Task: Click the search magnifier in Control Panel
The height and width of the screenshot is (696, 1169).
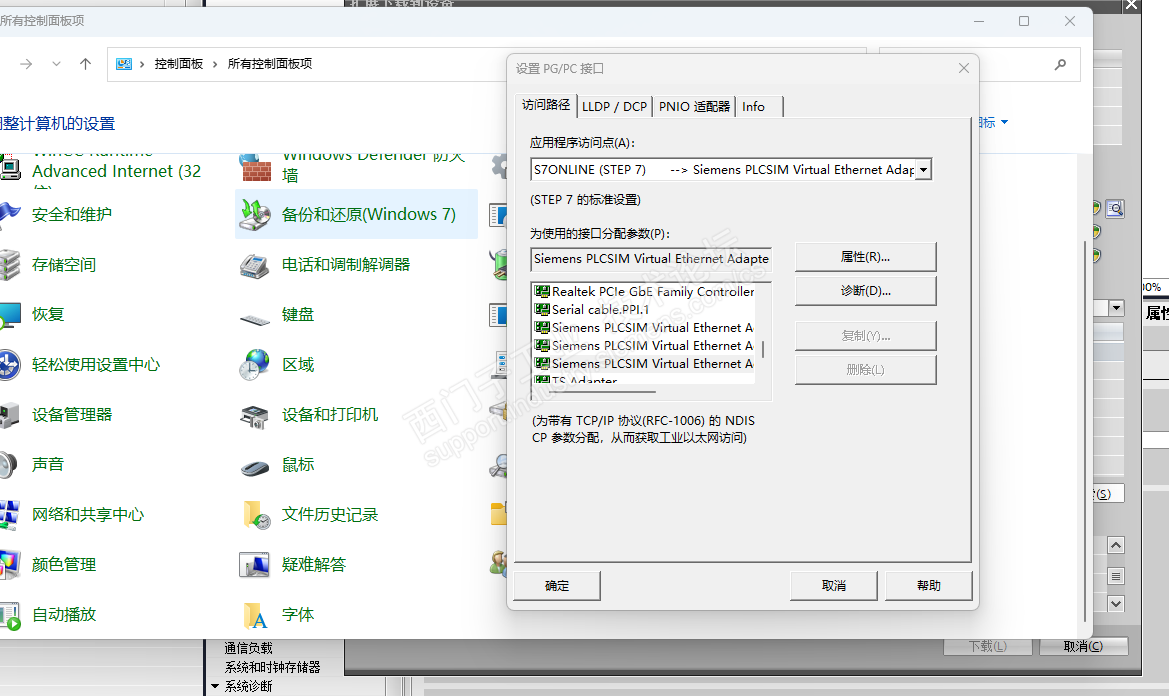Action: click(x=1060, y=65)
